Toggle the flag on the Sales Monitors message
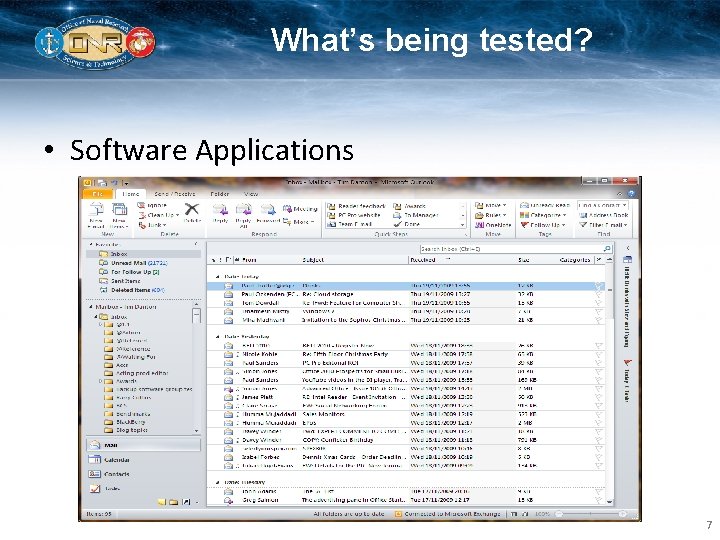Image resolution: width=720 pixels, height=540 pixels. point(598,414)
